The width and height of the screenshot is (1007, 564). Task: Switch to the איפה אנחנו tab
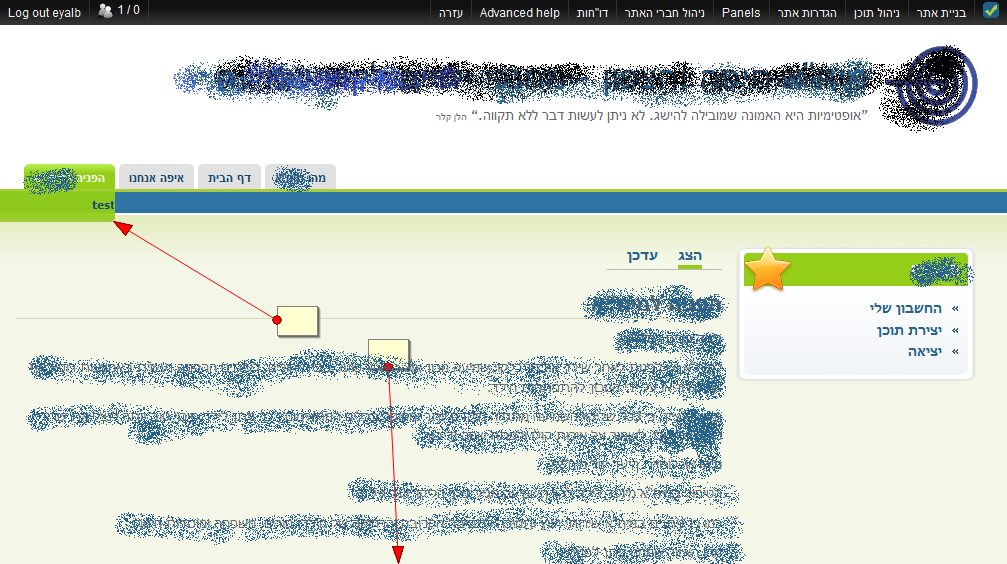coord(155,178)
